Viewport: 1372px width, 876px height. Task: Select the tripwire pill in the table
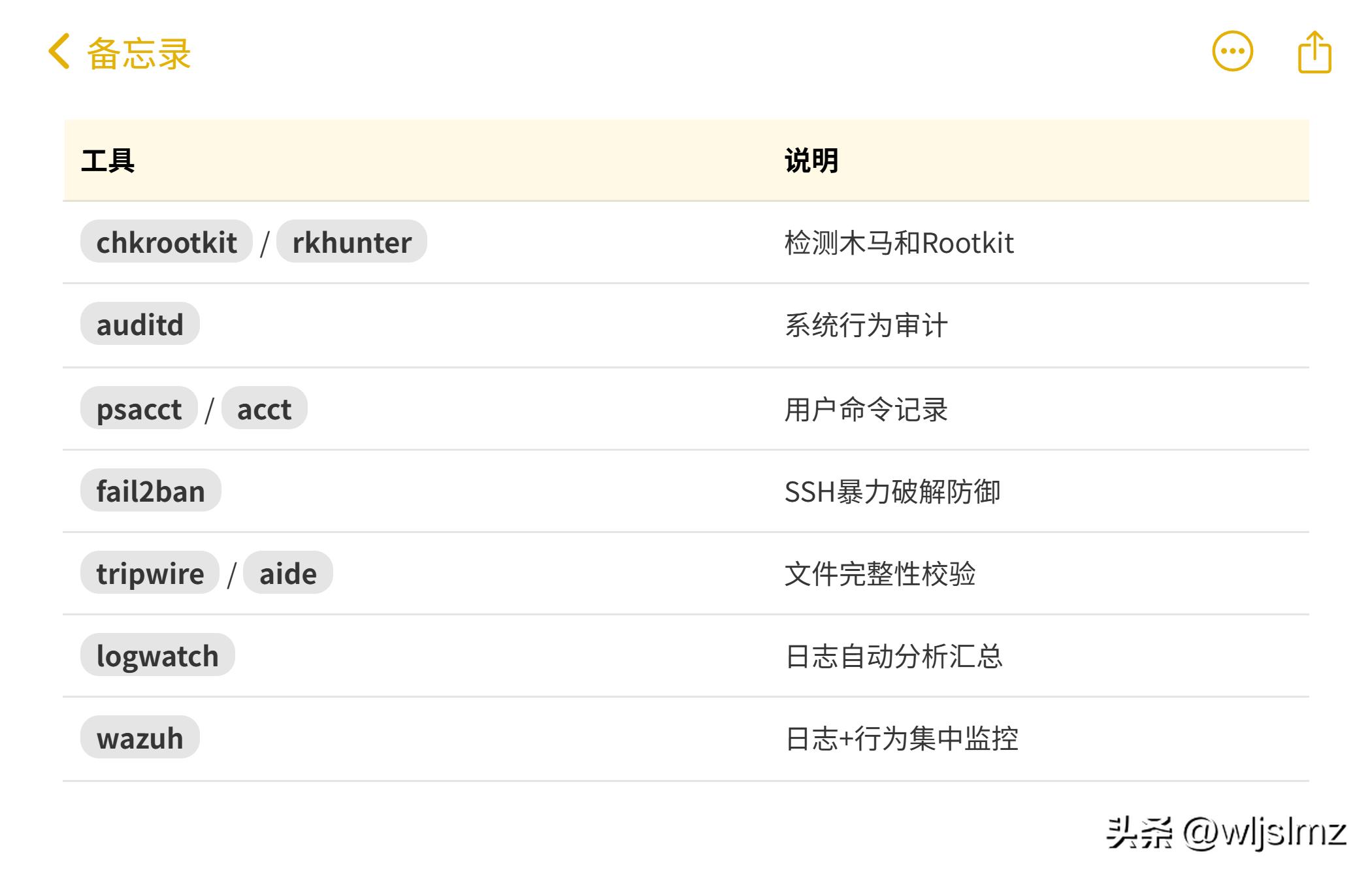click(150, 573)
